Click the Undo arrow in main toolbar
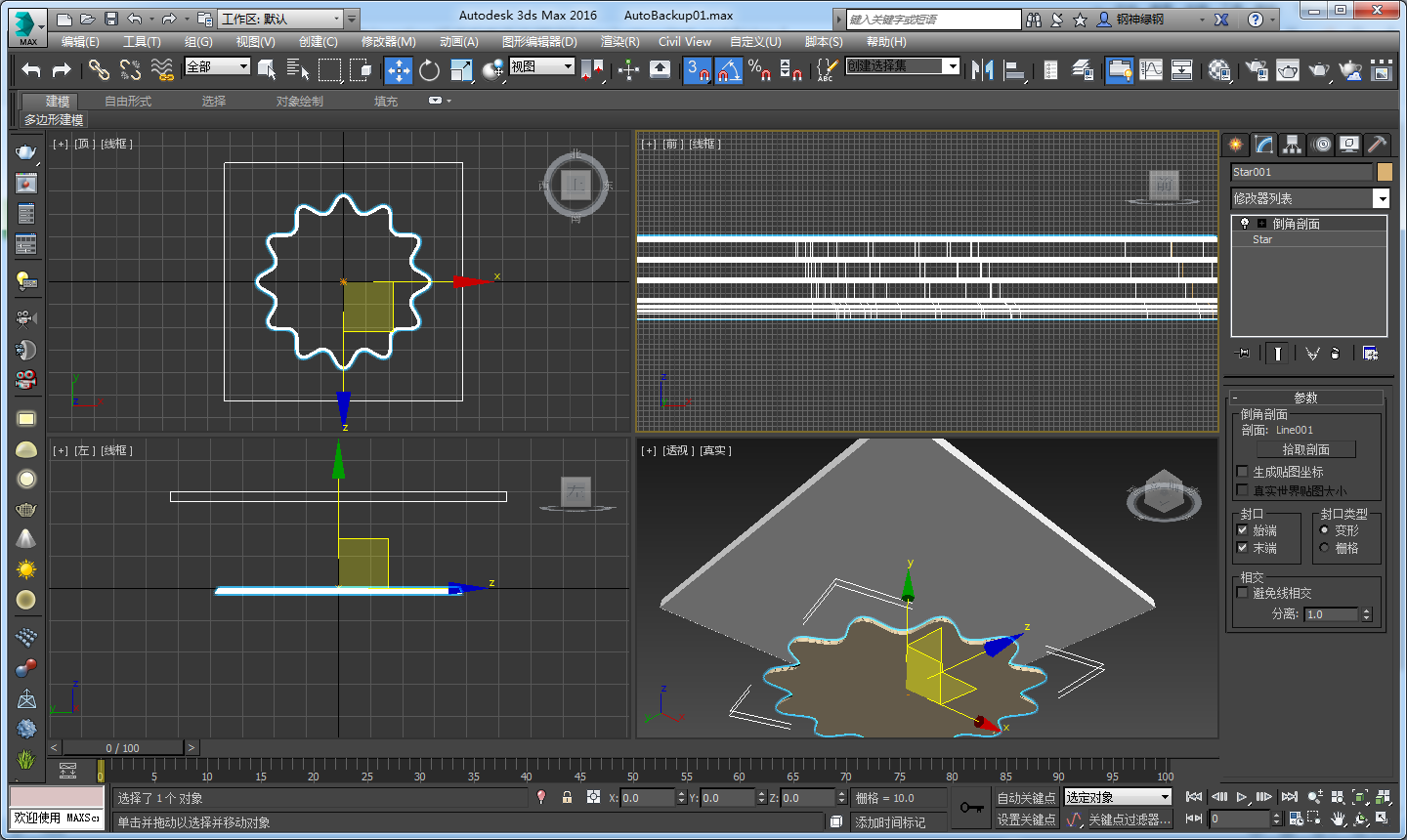Image resolution: width=1407 pixels, height=840 pixels. pos(31,69)
